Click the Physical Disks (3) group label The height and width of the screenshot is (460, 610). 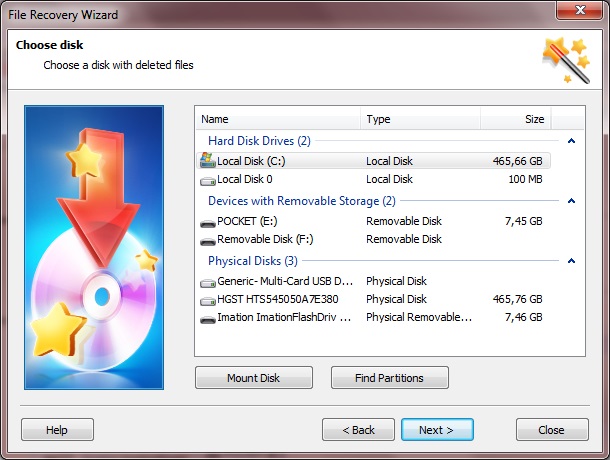253,261
